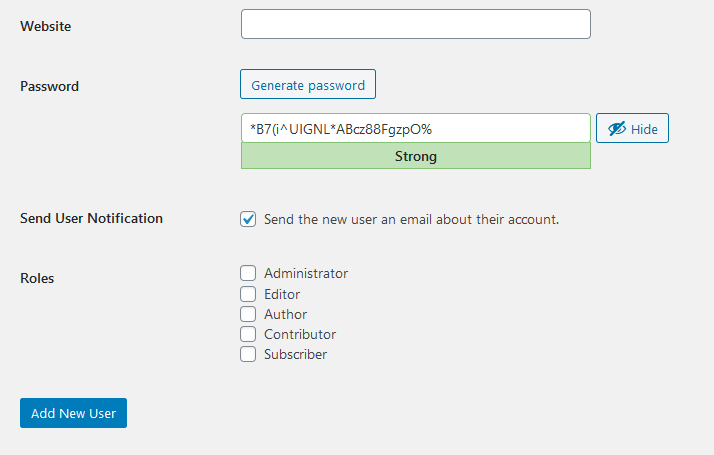Click the 'Send the new user an email' label
The width and height of the screenshot is (714, 455).
[x=411, y=219]
